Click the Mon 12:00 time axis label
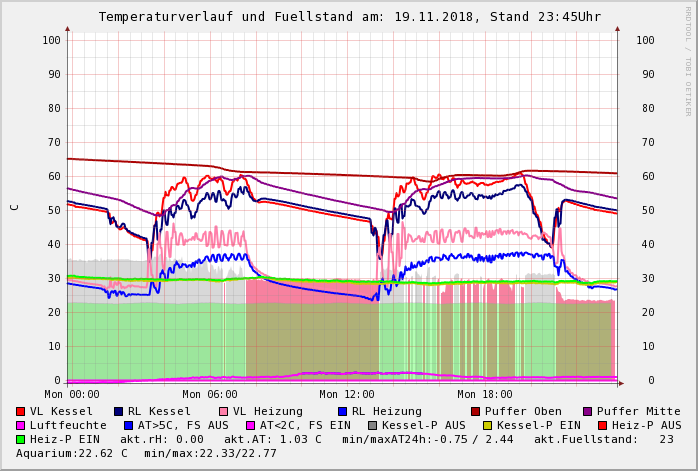The image size is (698, 471). (347, 394)
